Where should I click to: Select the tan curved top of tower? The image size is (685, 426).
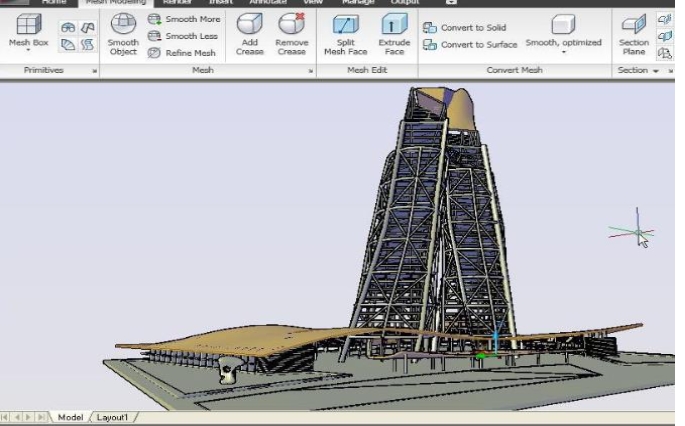[460, 107]
